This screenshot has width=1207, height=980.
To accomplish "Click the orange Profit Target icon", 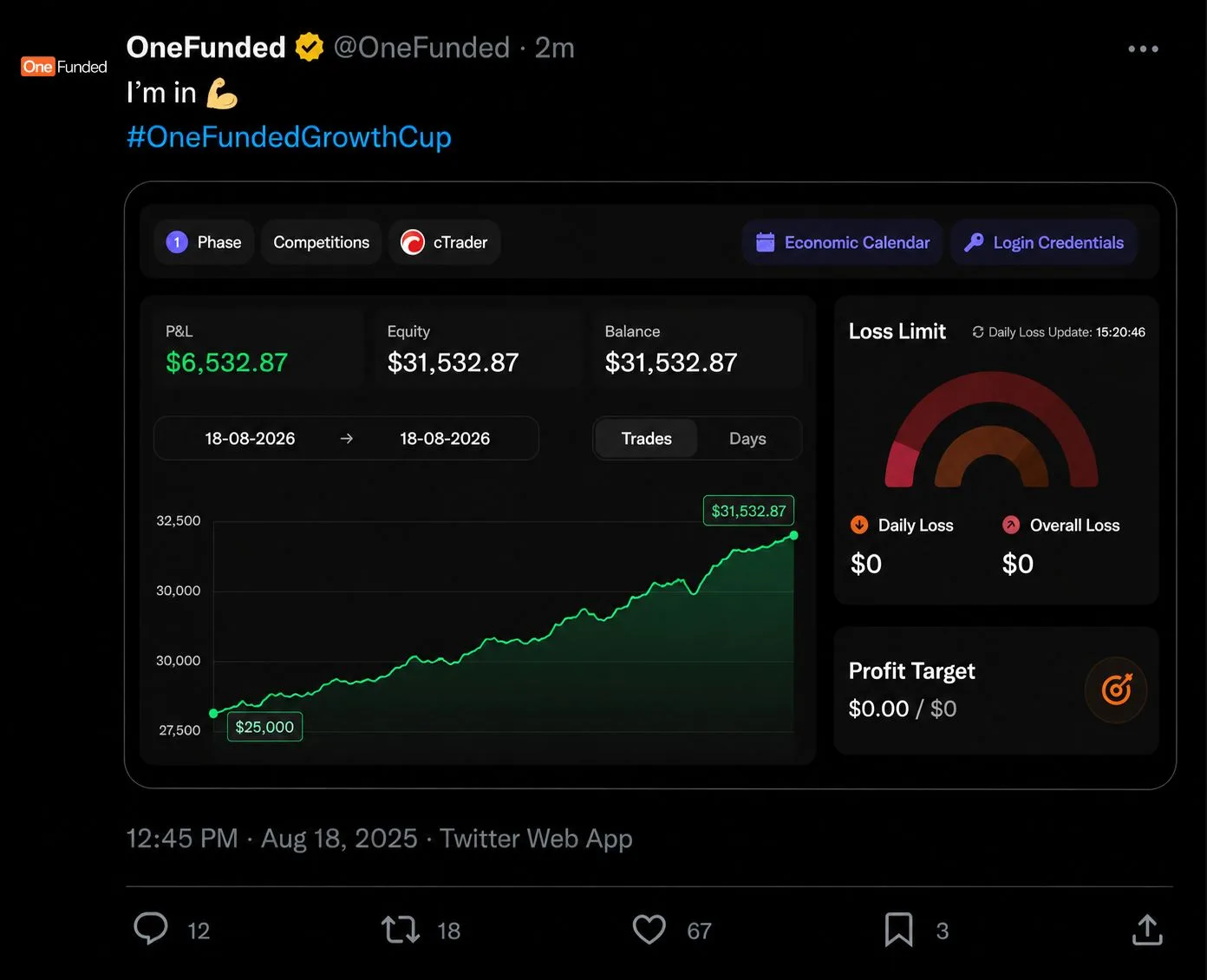I will coord(1116,690).
